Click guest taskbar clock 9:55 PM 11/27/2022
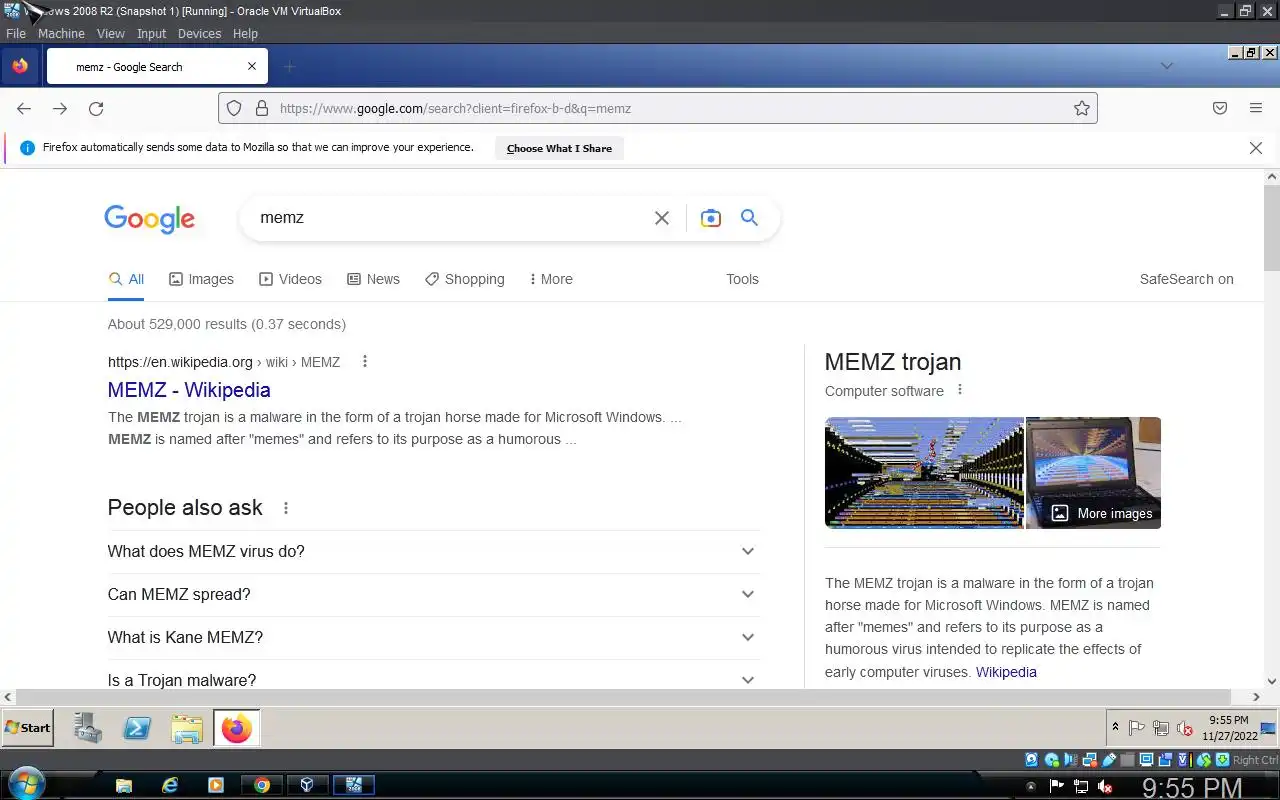Image resolution: width=1280 pixels, height=800 pixels. 1229,727
